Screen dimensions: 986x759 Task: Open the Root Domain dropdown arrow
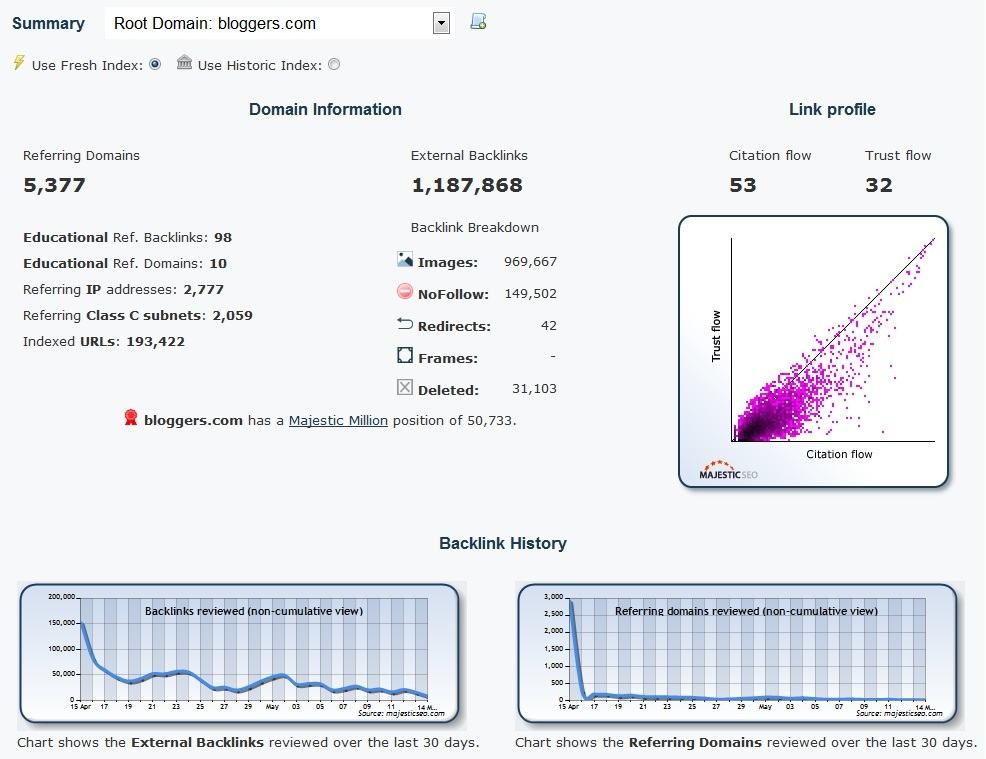click(x=441, y=23)
